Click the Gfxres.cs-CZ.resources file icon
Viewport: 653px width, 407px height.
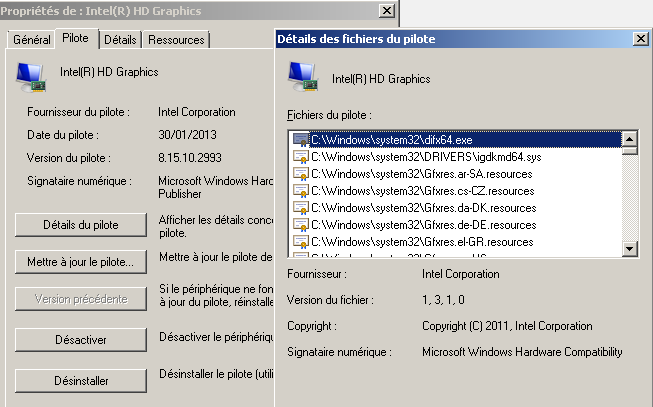coord(300,191)
